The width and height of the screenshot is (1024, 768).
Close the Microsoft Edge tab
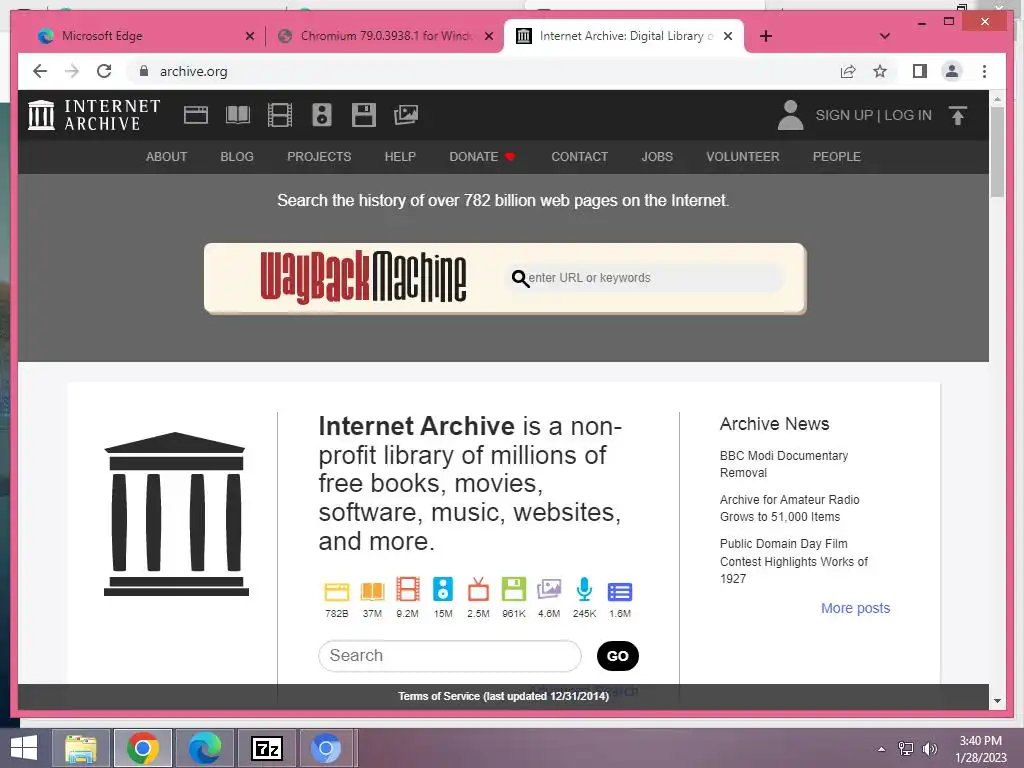tap(250, 36)
